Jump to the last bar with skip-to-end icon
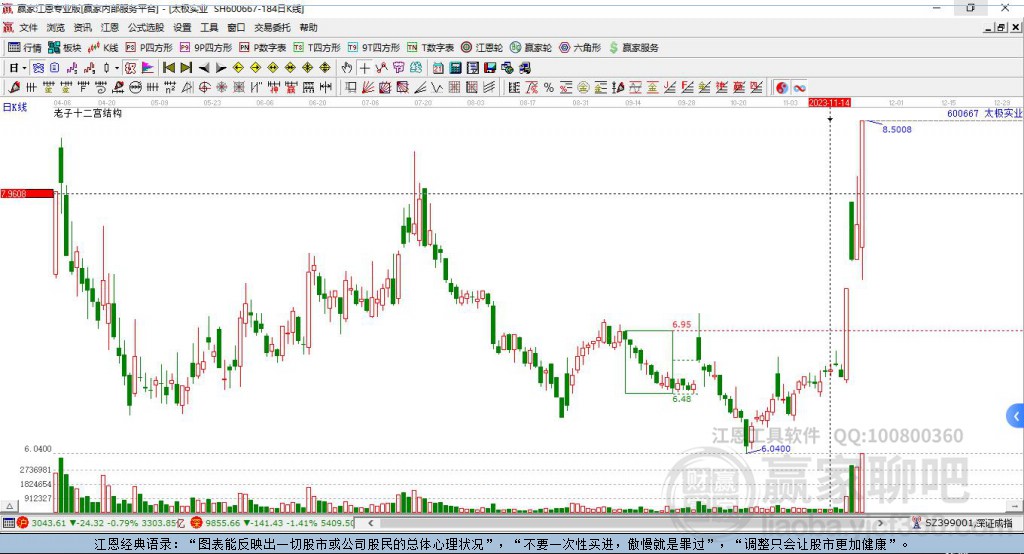 186,68
